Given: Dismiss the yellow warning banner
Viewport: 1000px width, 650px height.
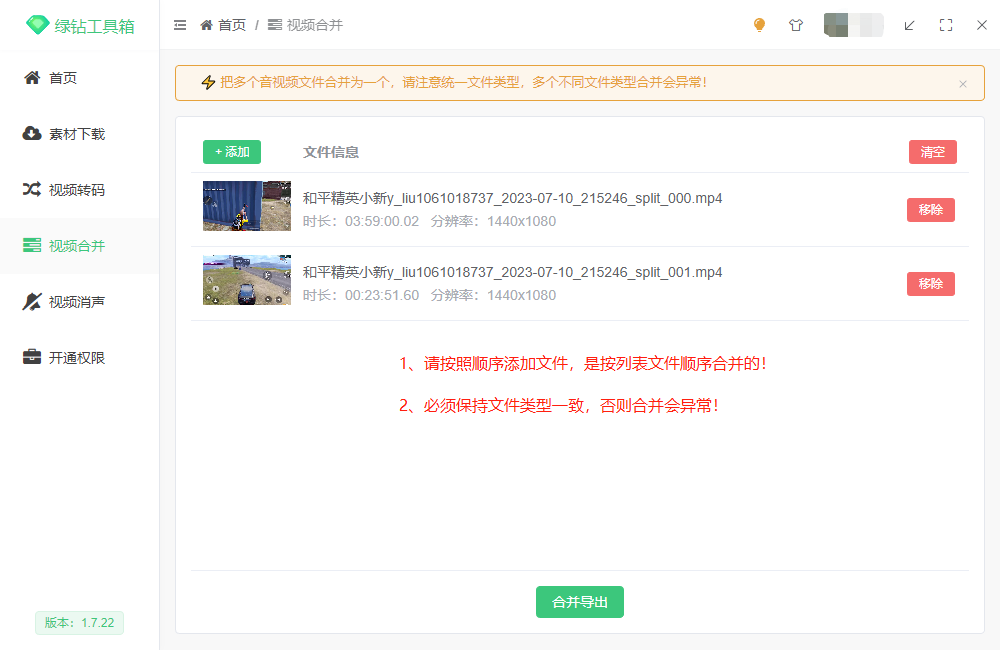Looking at the screenshot, I should (x=963, y=83).
